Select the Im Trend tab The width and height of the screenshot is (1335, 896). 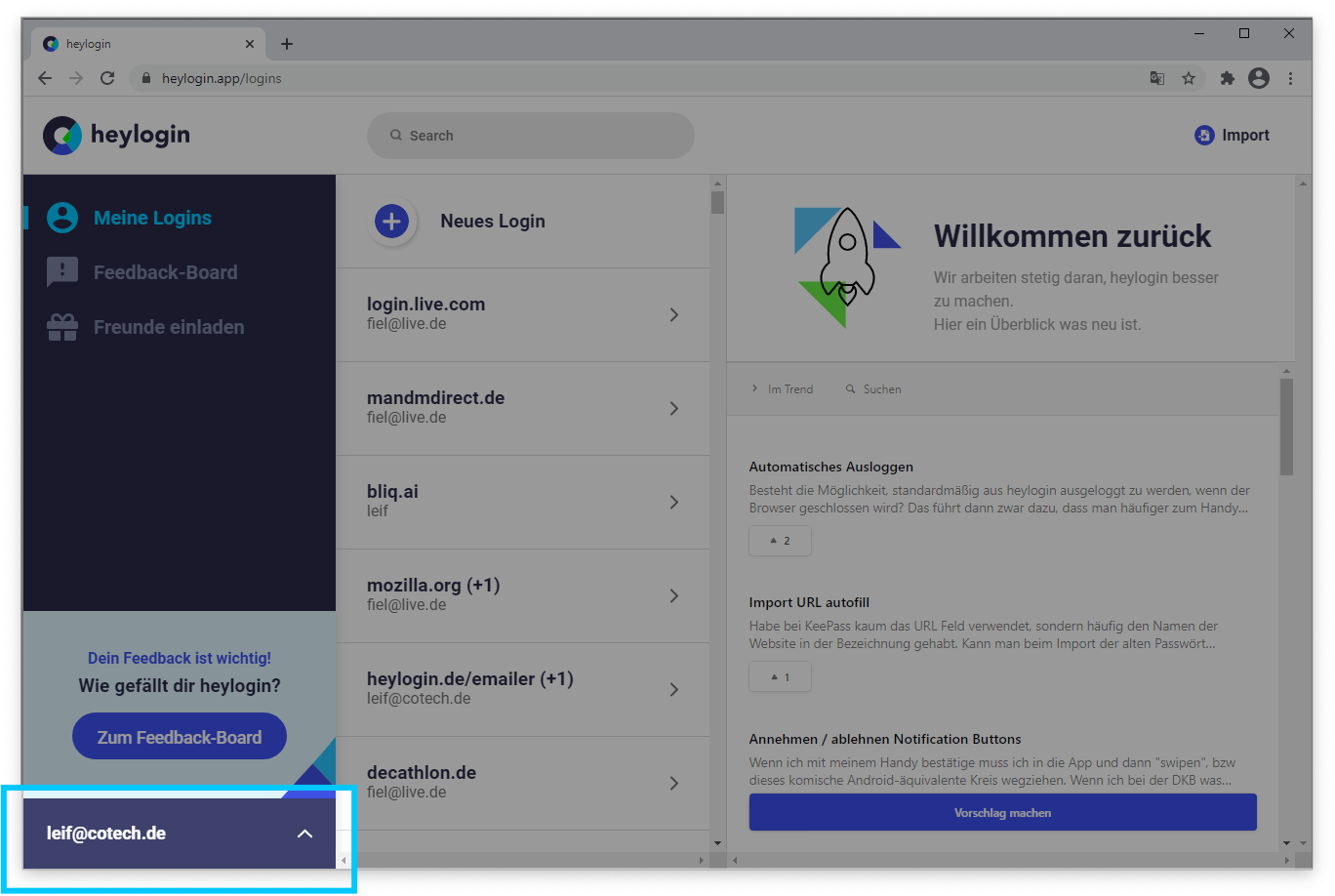tap(782, 389)
